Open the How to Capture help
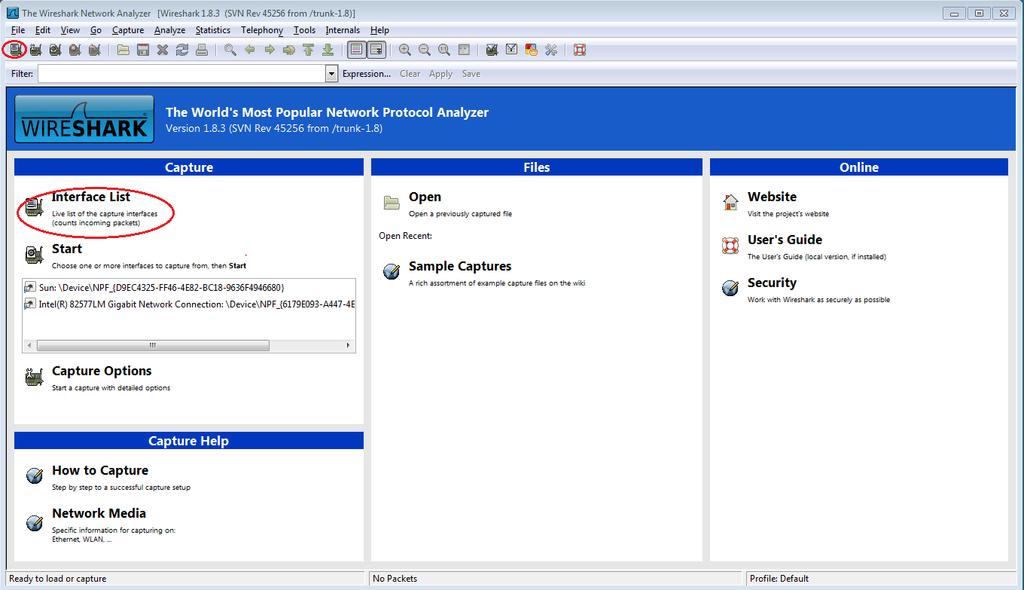 point(100,470)
